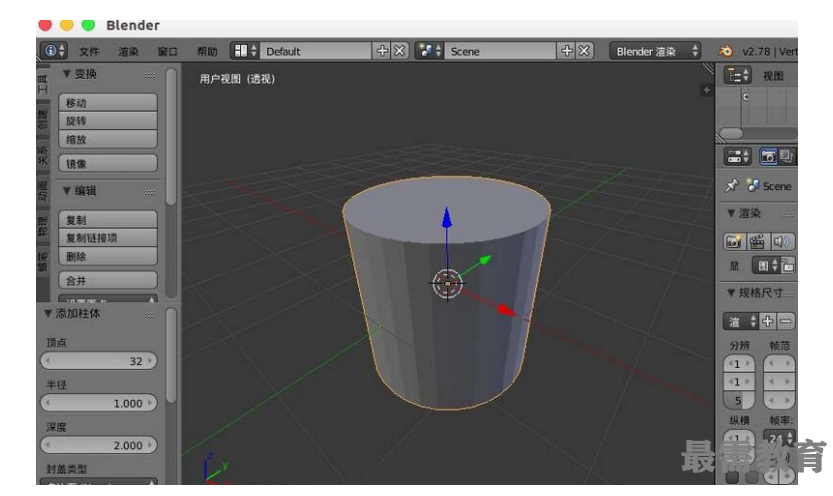Add a new screen layout
This screenshot has height=496, width=833.
point(381,51)
